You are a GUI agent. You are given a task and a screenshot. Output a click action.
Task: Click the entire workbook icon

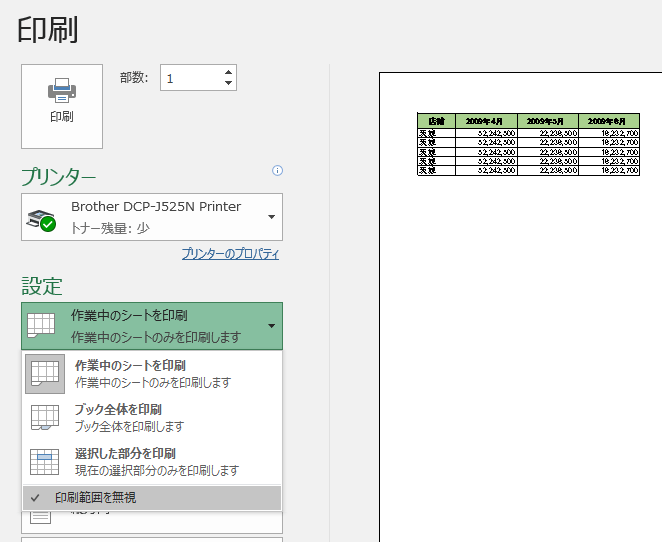coord(45,418)
